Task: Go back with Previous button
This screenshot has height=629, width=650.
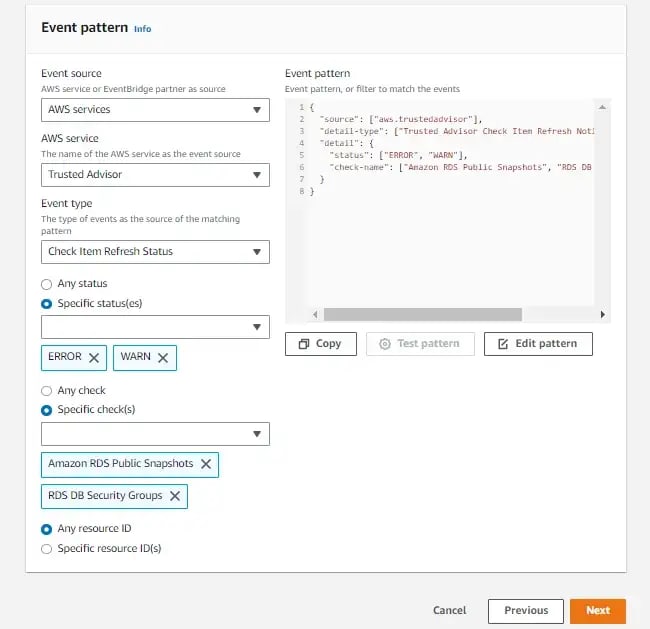Action: (526, 611)
